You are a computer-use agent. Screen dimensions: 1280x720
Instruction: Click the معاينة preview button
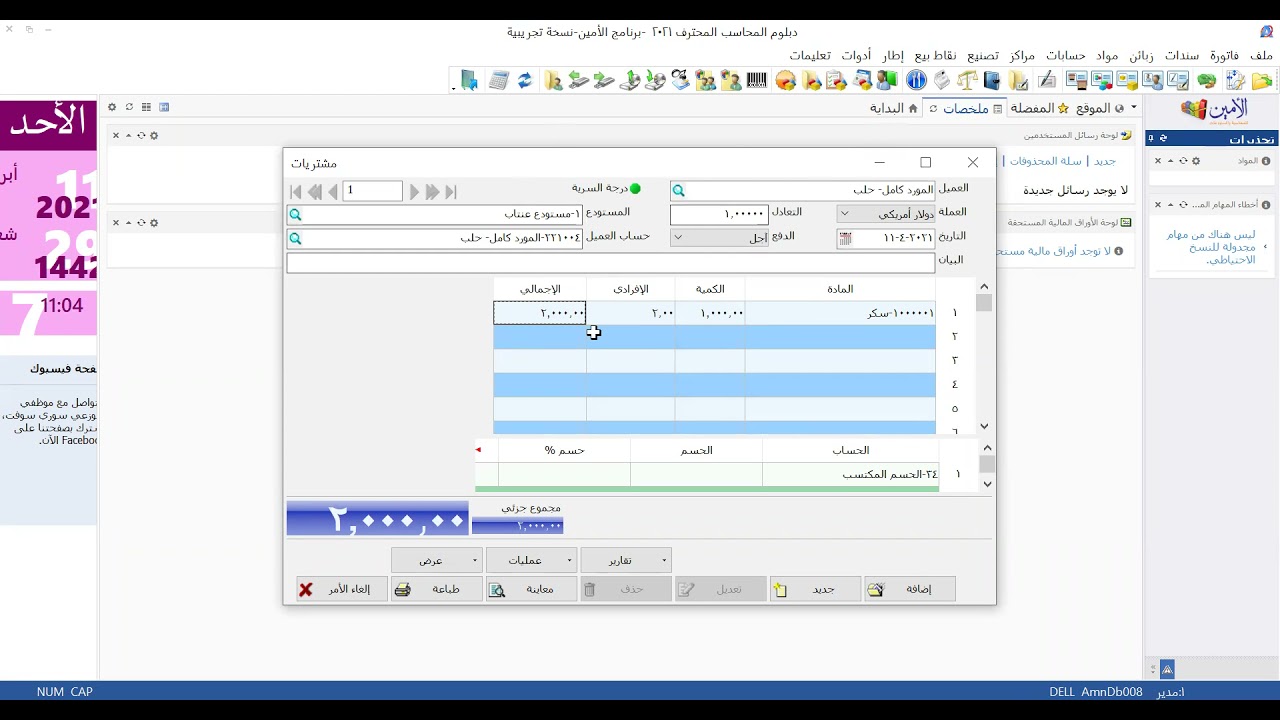[x=532, y=589]
